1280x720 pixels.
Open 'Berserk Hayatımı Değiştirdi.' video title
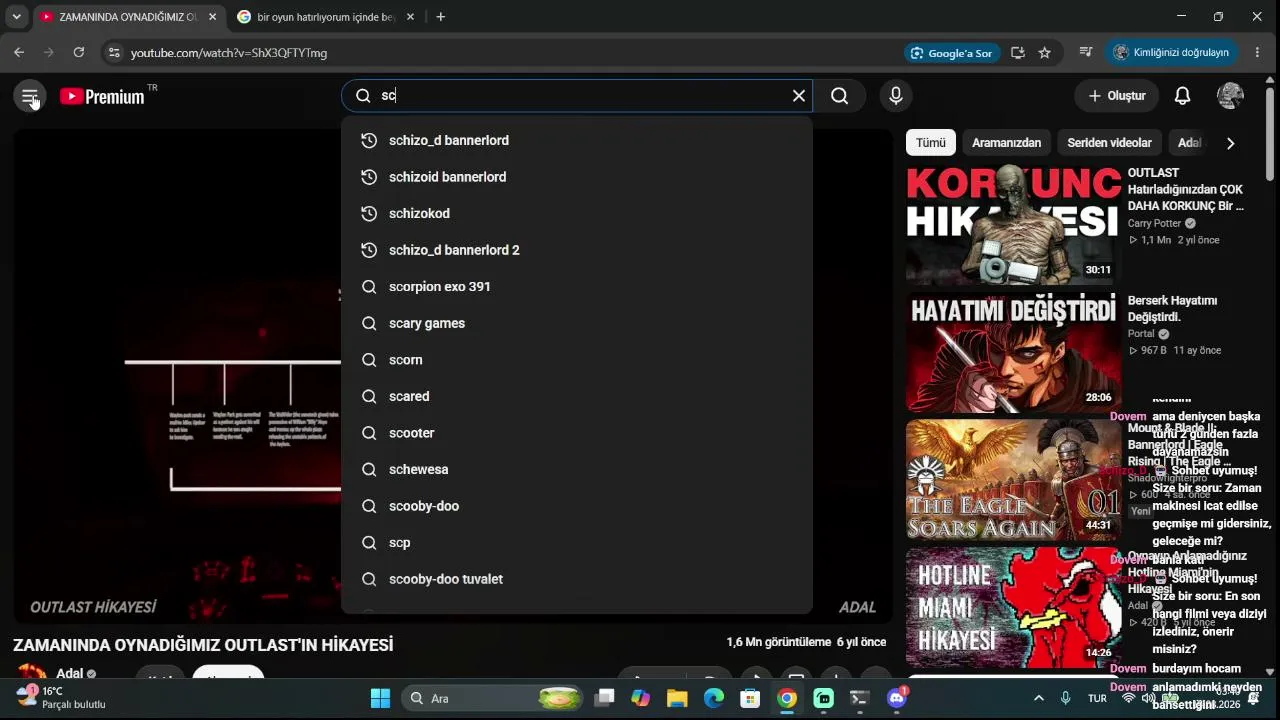click(x=1172, y=309)
